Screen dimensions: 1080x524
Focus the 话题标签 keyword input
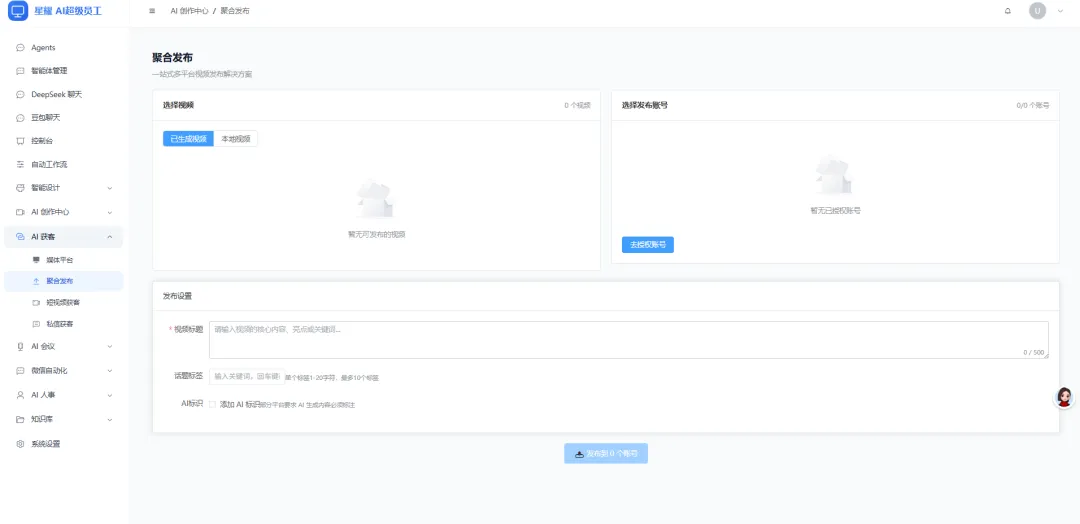click(247, 377)
